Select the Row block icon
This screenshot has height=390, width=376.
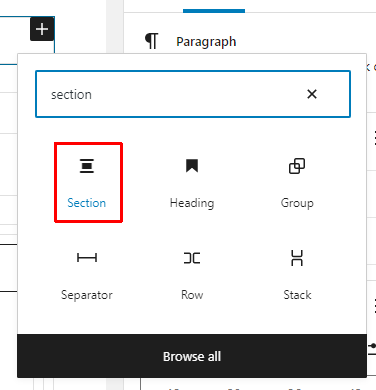tap(192, 258)
